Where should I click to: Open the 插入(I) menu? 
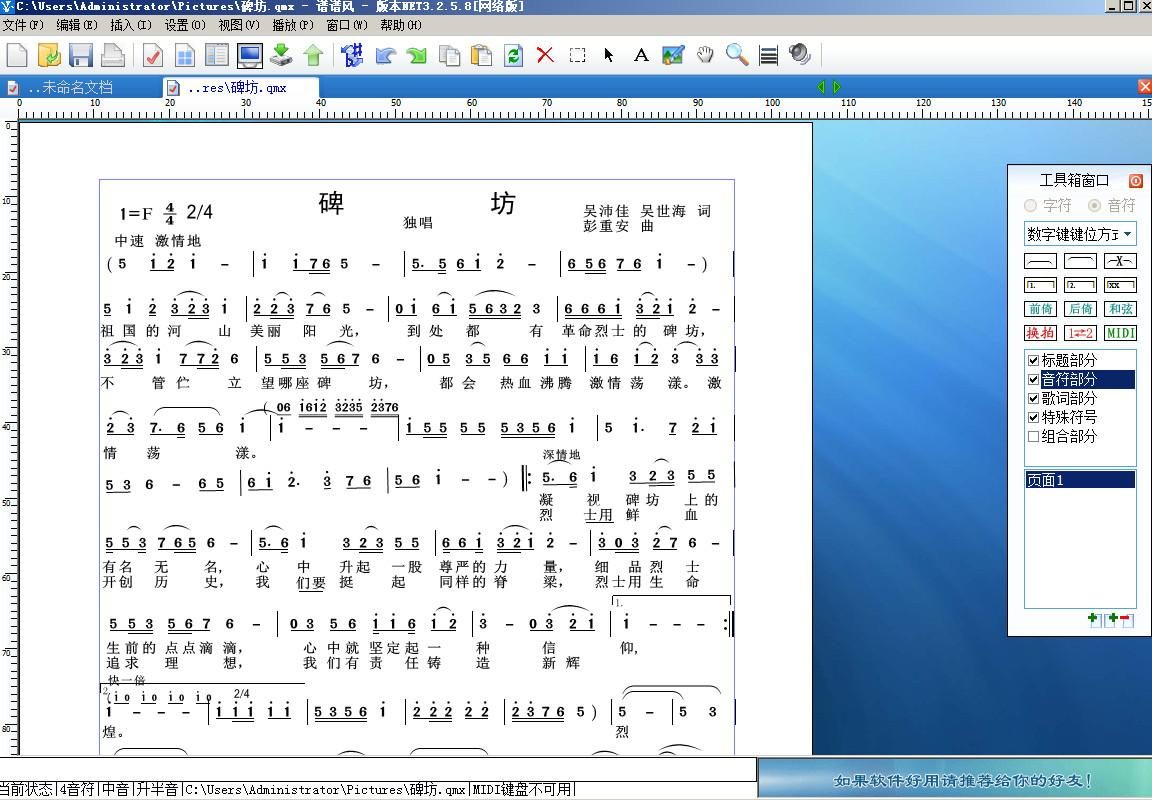131,25
